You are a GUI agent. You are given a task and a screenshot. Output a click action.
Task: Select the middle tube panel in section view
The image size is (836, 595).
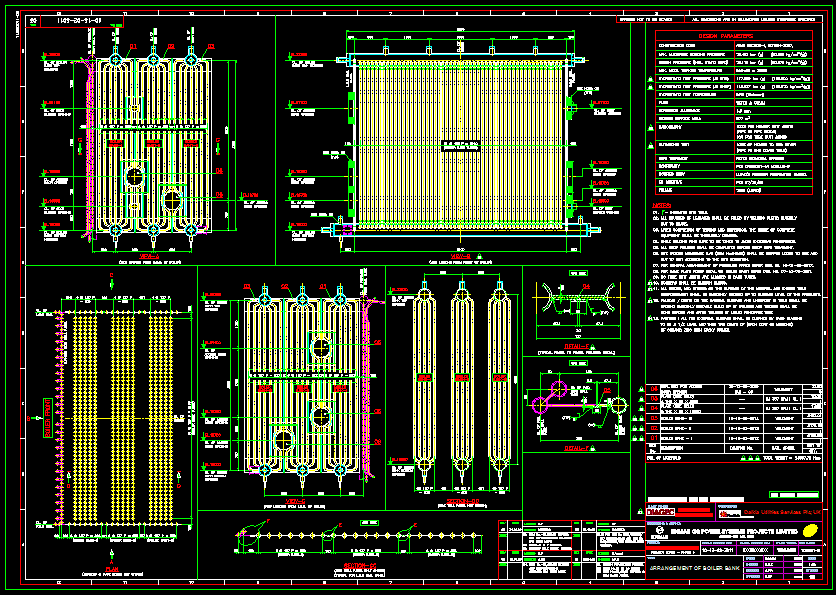pos(462,380)
